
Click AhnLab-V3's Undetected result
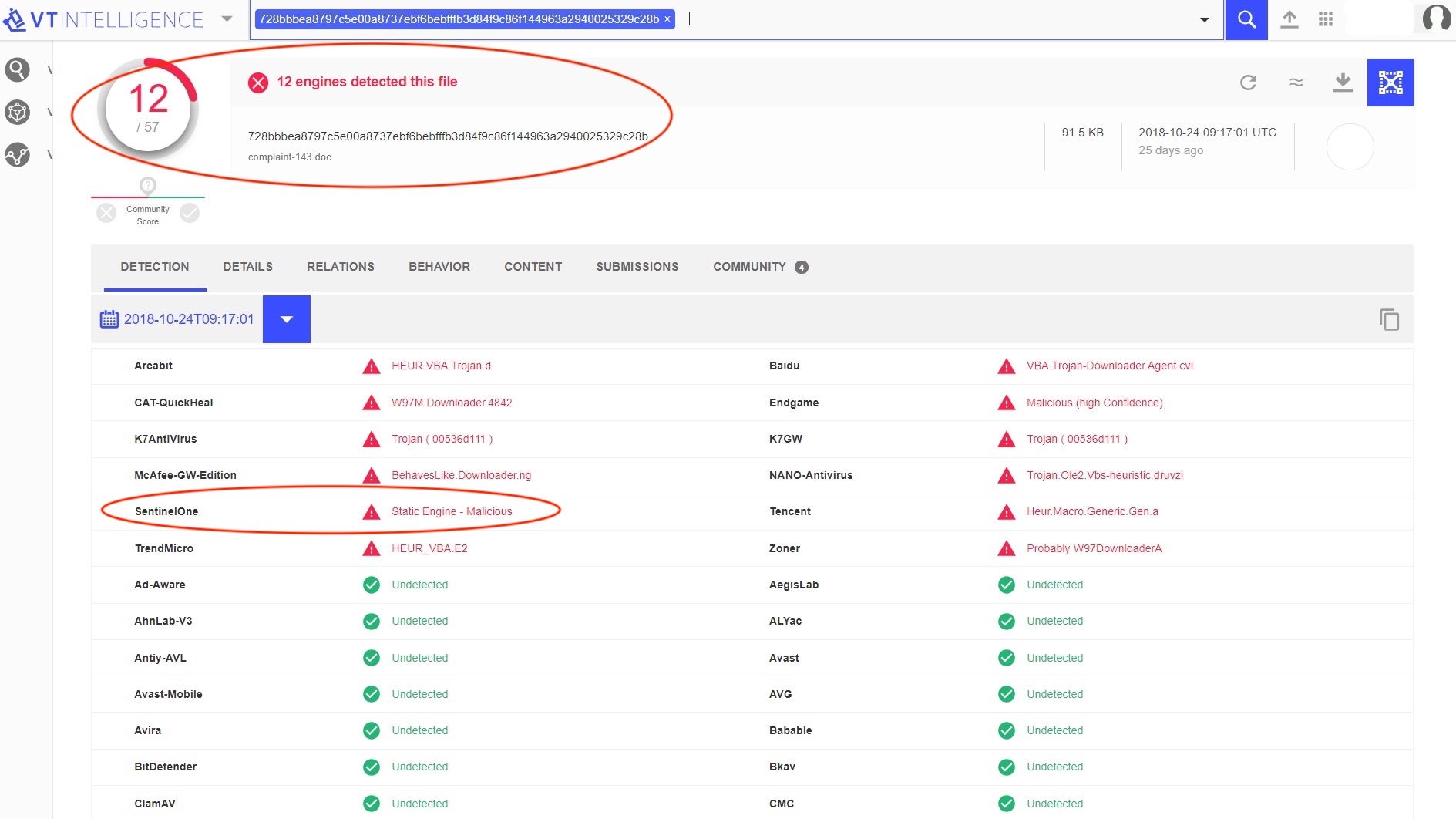click(x=420, y=621)
